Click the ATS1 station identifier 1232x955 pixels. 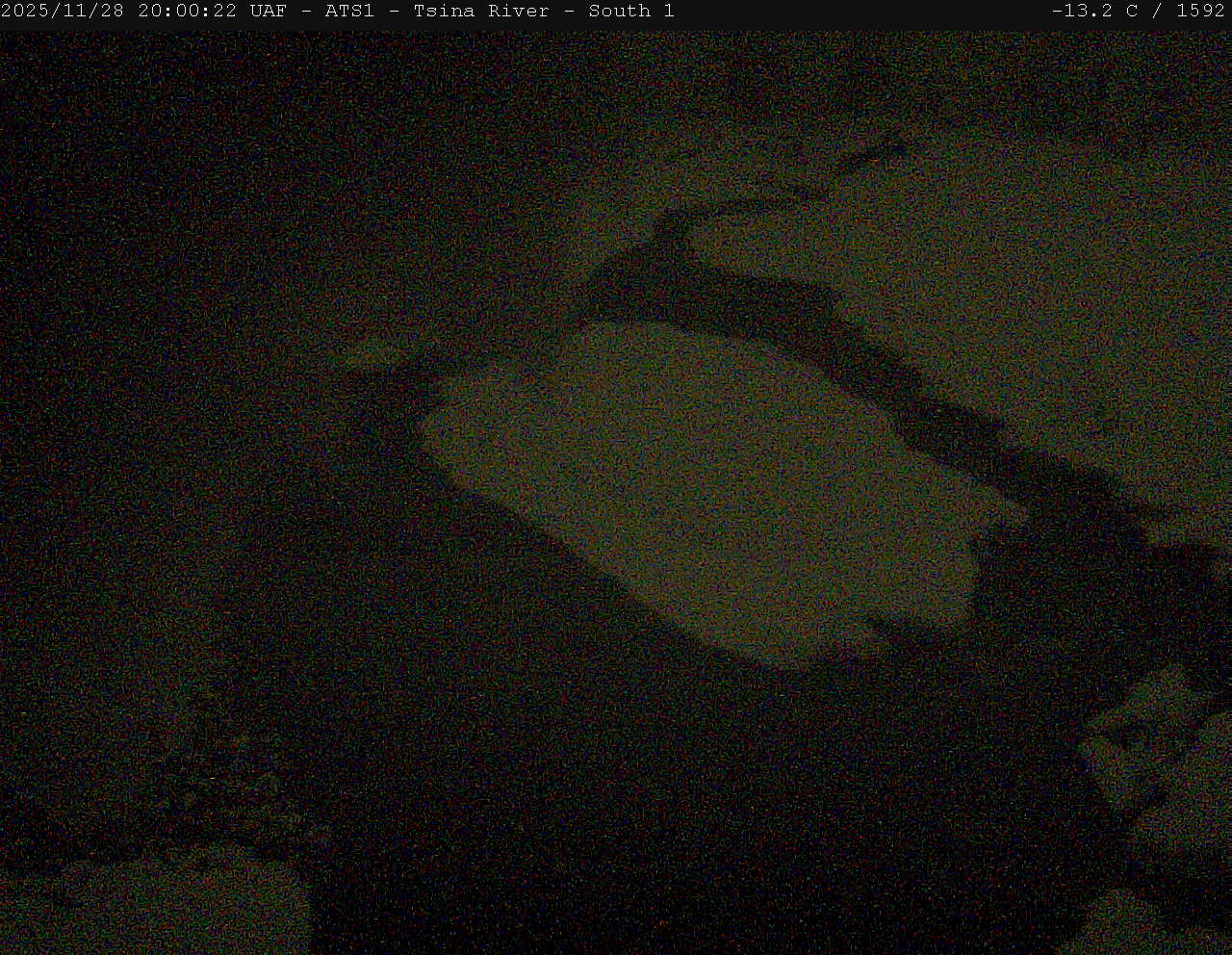point(349,12)
